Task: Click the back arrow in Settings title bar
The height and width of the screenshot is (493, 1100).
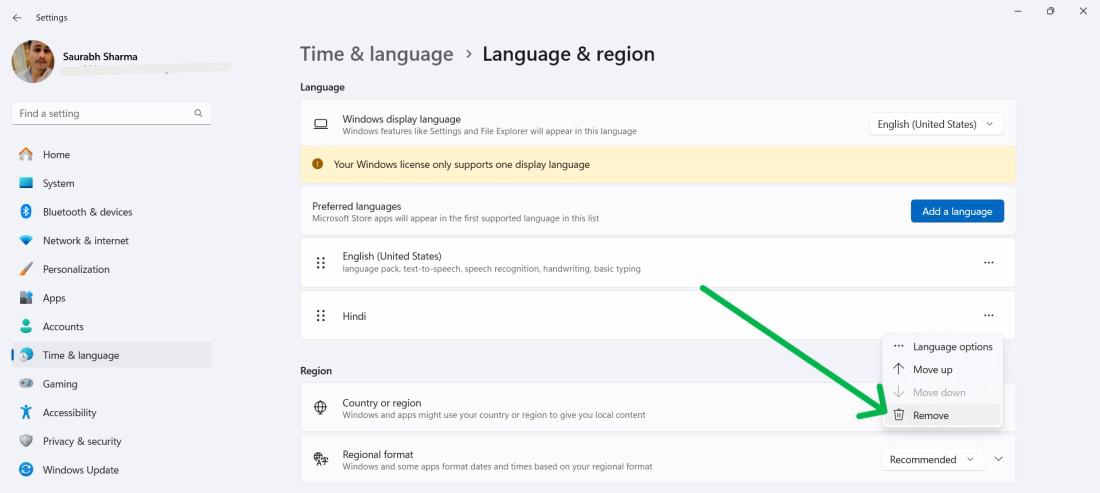Action: coord(17,18)
